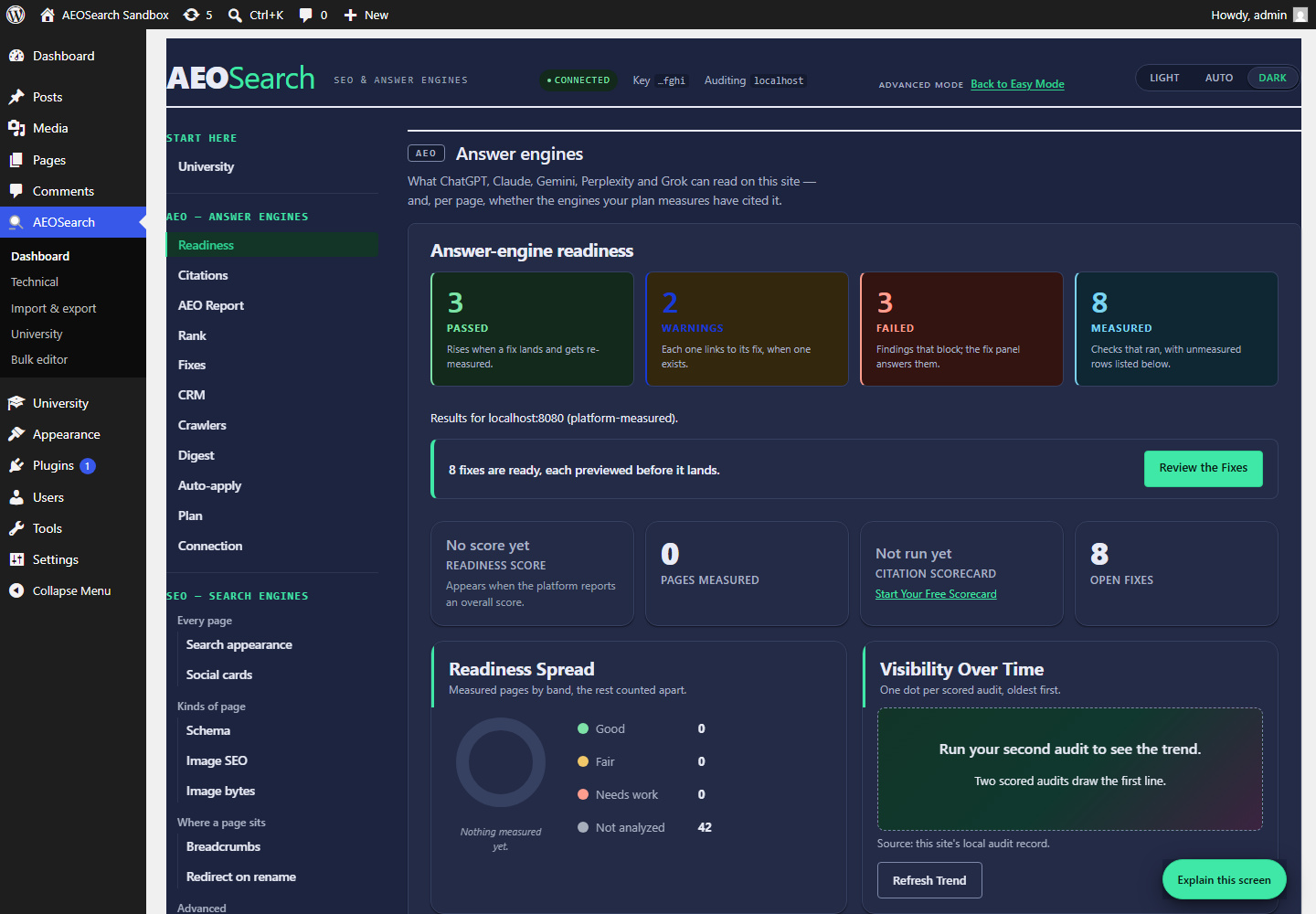Click the Passed count card
The image size is (1316, 914).
pos(533,329)
